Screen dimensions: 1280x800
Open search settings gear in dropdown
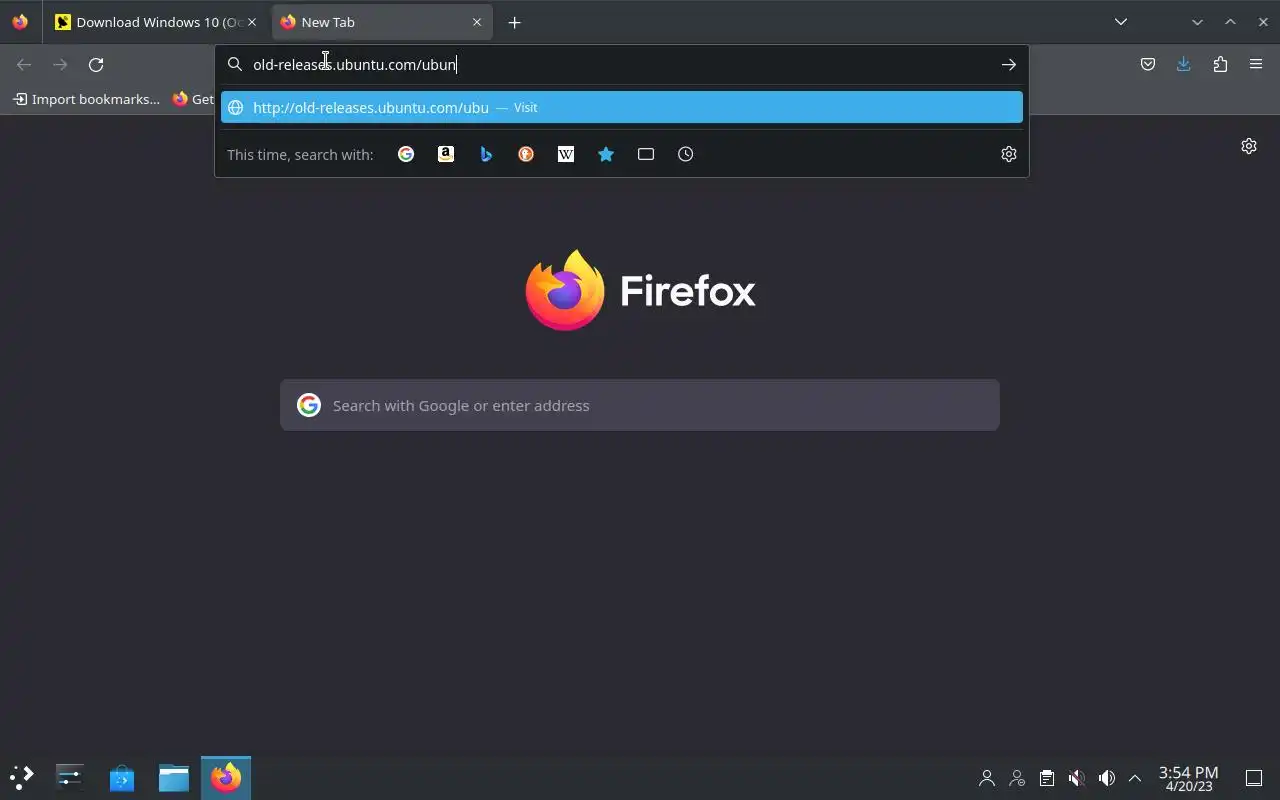click(x=1009, y=154)
